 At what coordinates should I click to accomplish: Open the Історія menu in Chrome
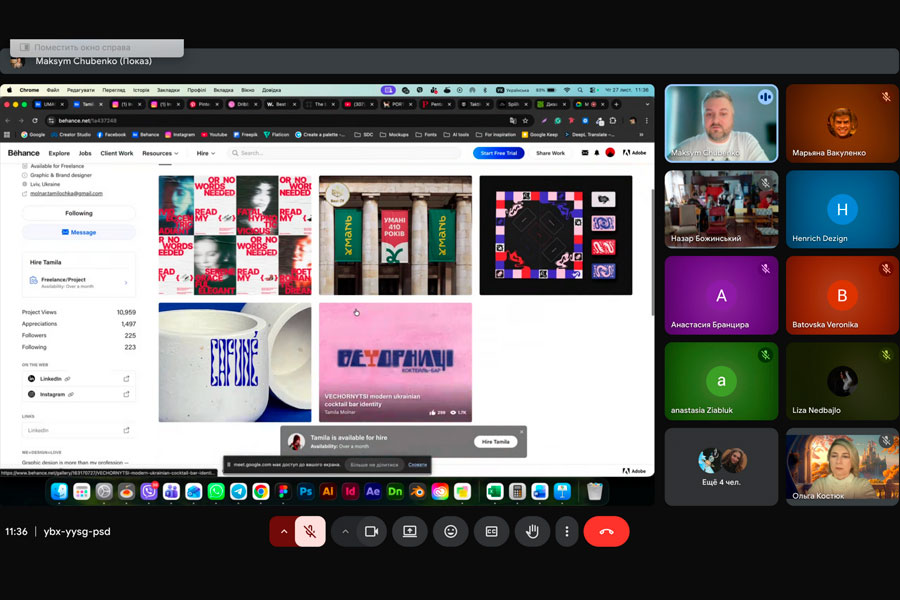pyautogui.click(x=141, y=90)
